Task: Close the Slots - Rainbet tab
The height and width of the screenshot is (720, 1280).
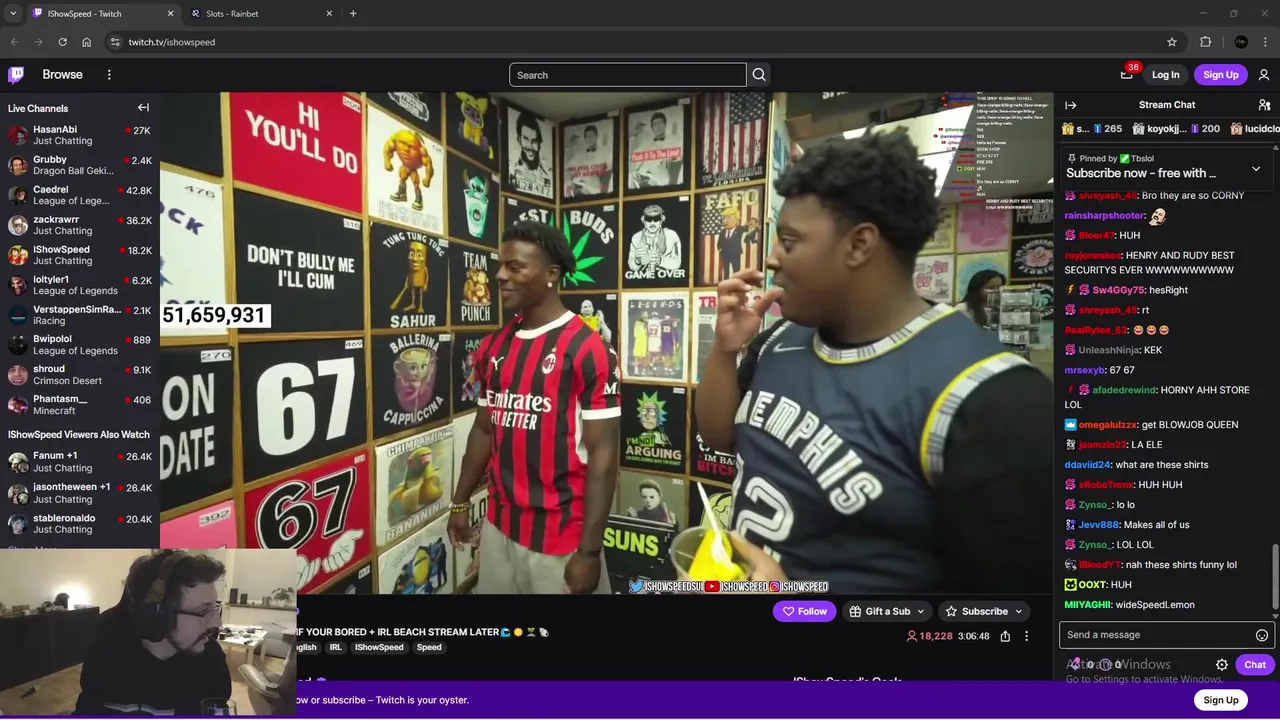Action: tap(329, 14)
